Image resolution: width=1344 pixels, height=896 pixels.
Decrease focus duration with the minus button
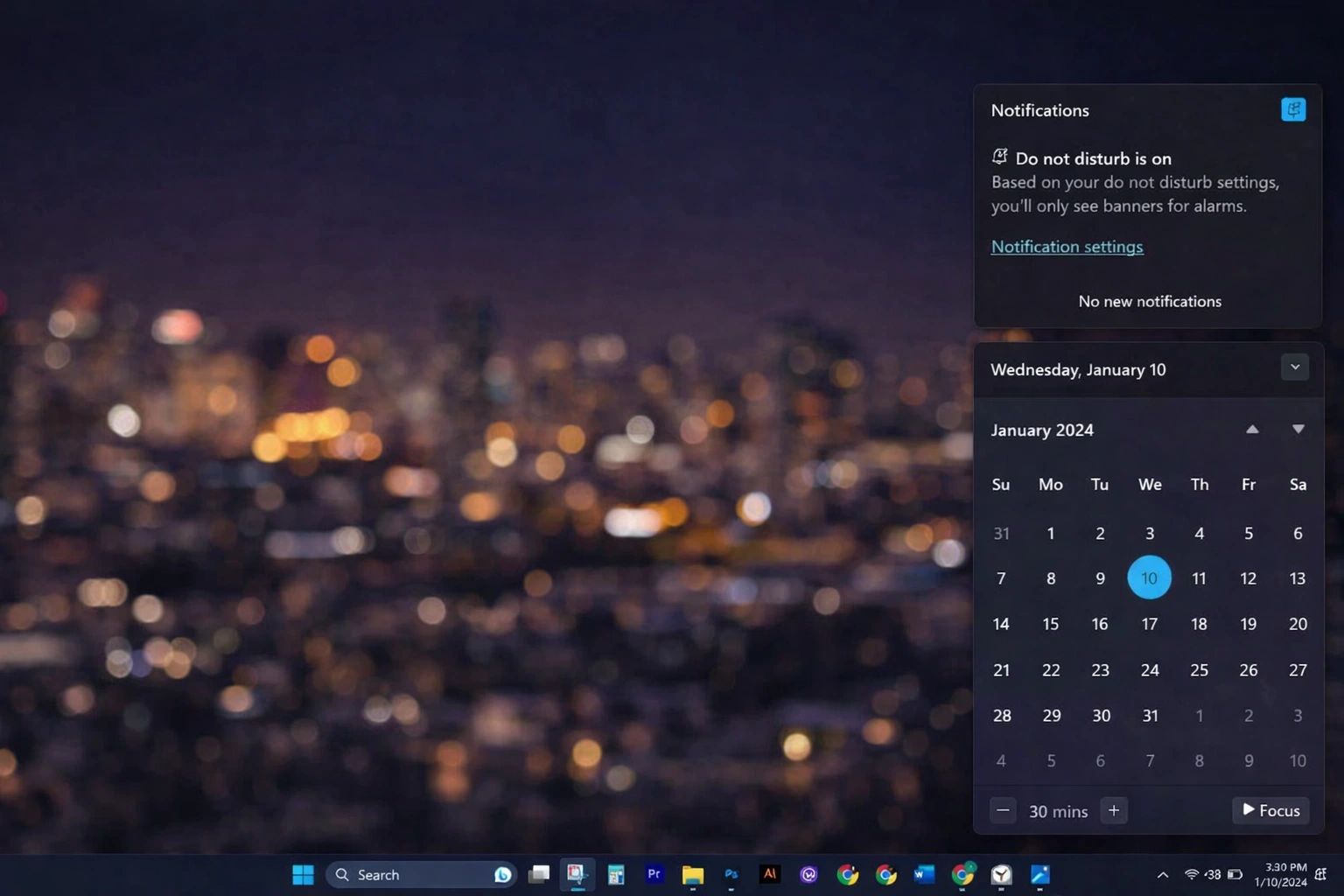click(x=1003, y=810)
